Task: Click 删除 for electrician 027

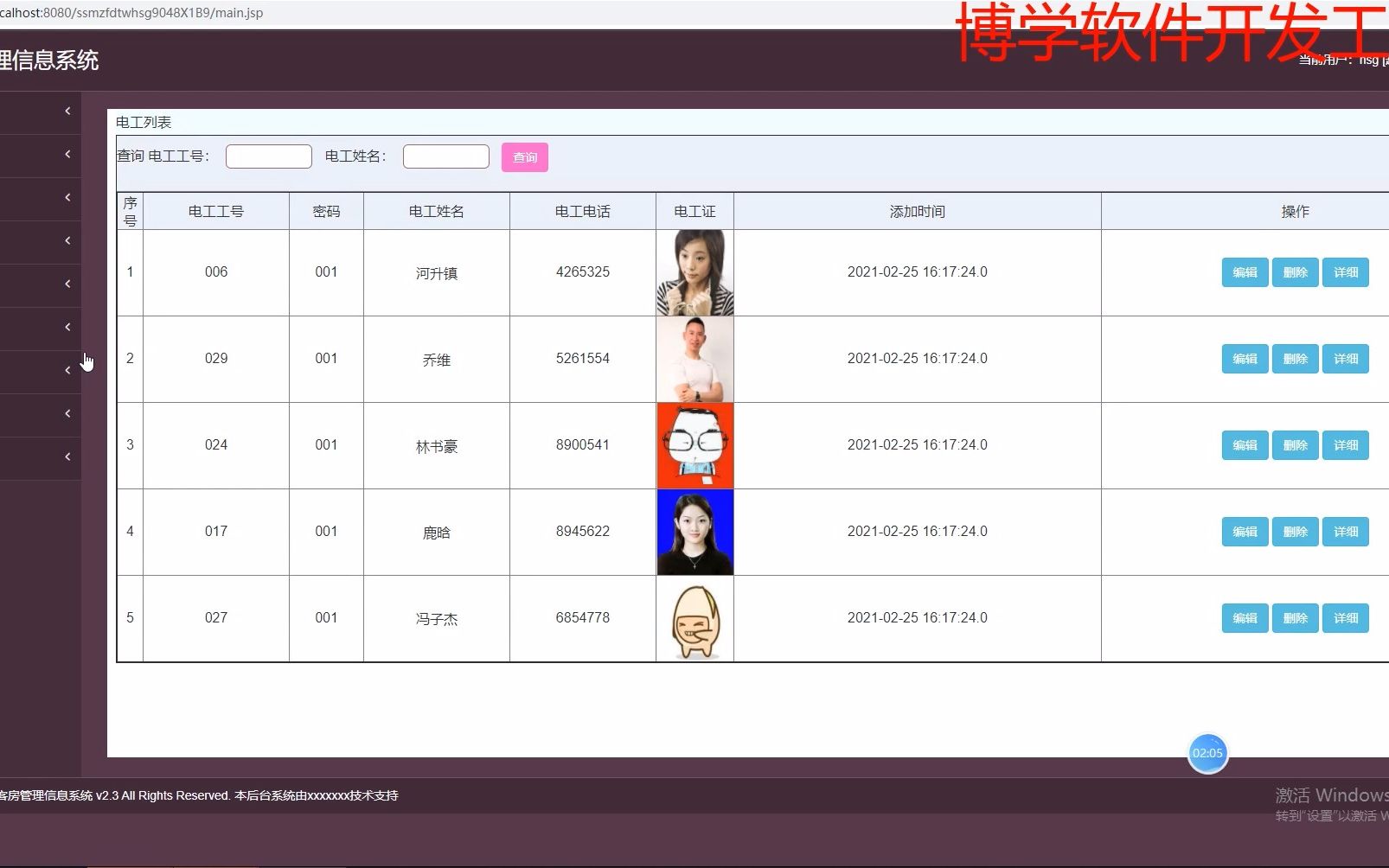Action: [x=1295, y=618]
